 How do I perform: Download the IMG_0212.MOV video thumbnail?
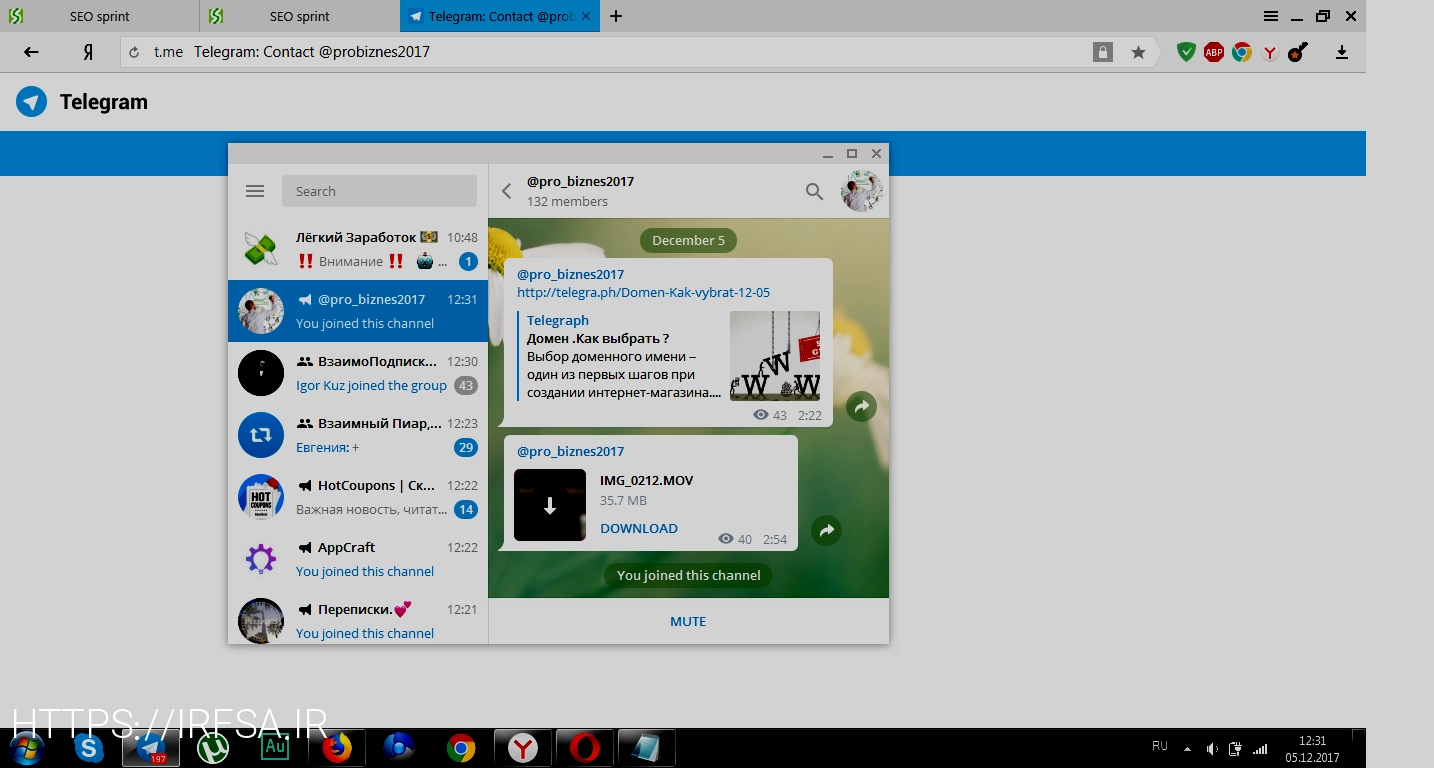click(550, 505)
